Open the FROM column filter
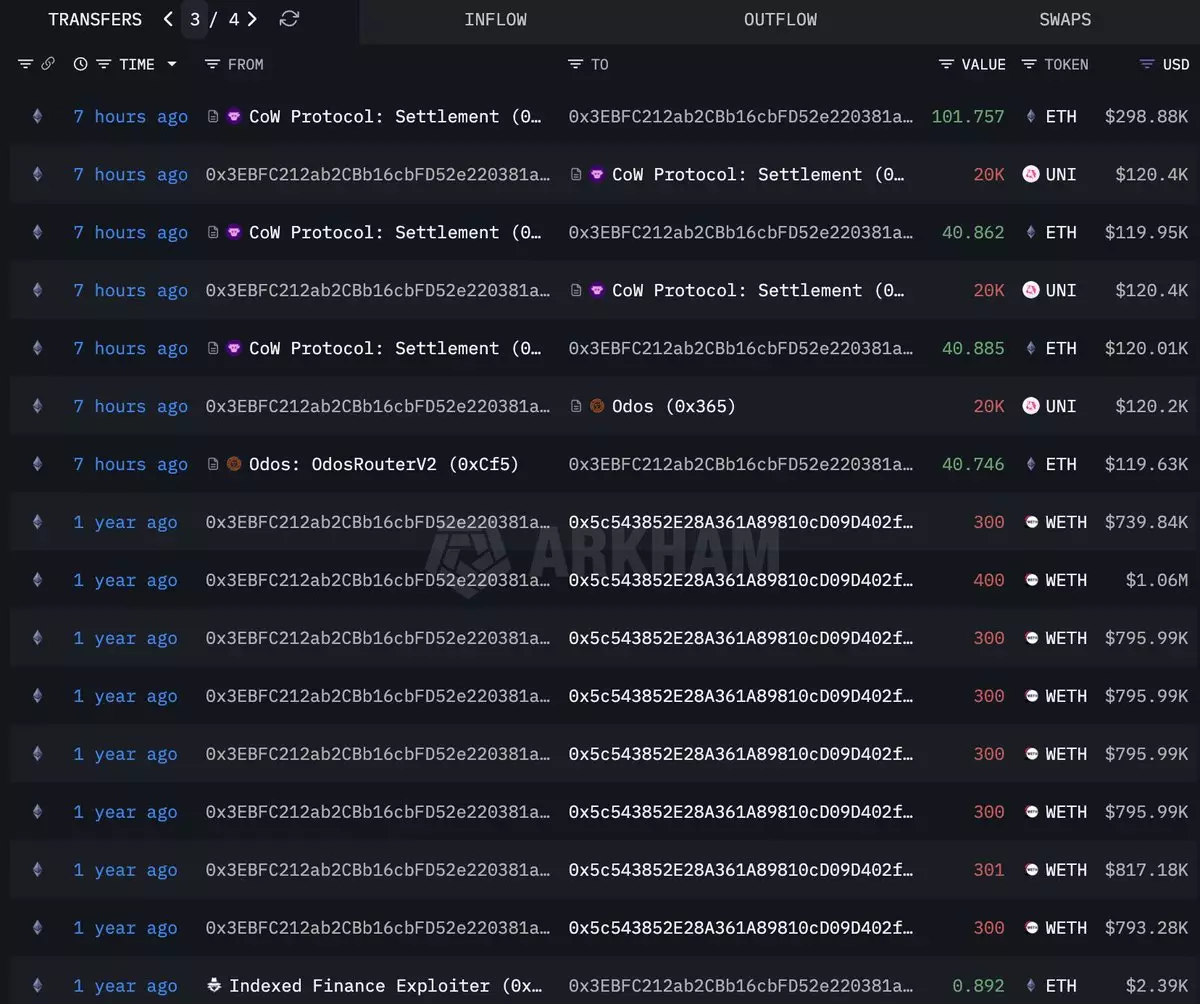This screenshot has height=1004, width=1200. (212, 64)
